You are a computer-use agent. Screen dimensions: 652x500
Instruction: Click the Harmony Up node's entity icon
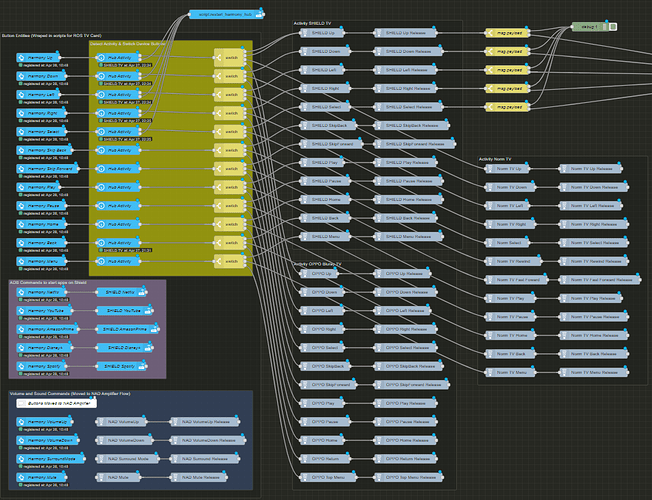(21, 58)
